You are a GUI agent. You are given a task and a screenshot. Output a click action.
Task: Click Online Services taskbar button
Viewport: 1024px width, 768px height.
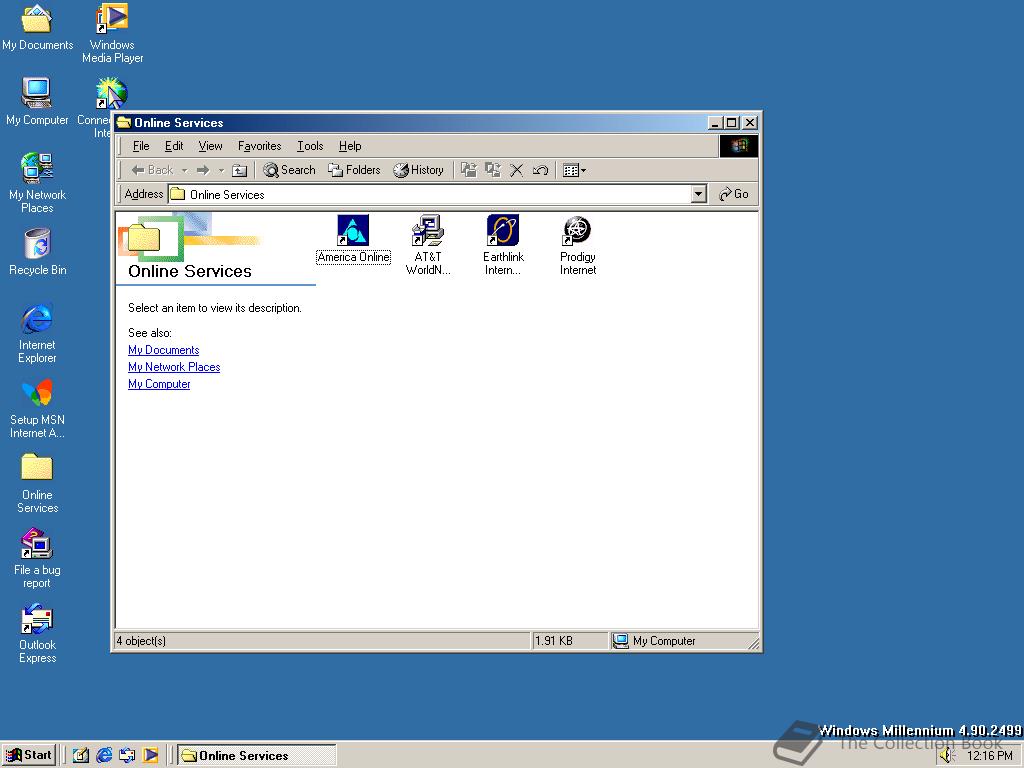click(x=257, y=756)
